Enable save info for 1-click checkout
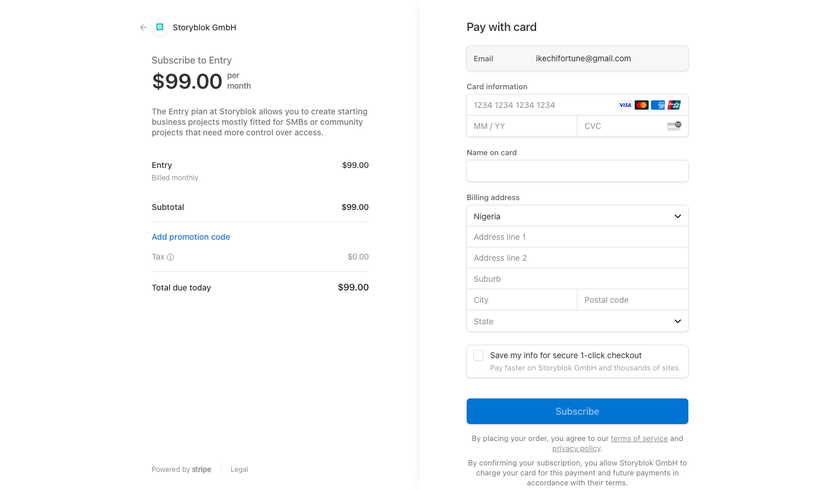 point(479,355)
